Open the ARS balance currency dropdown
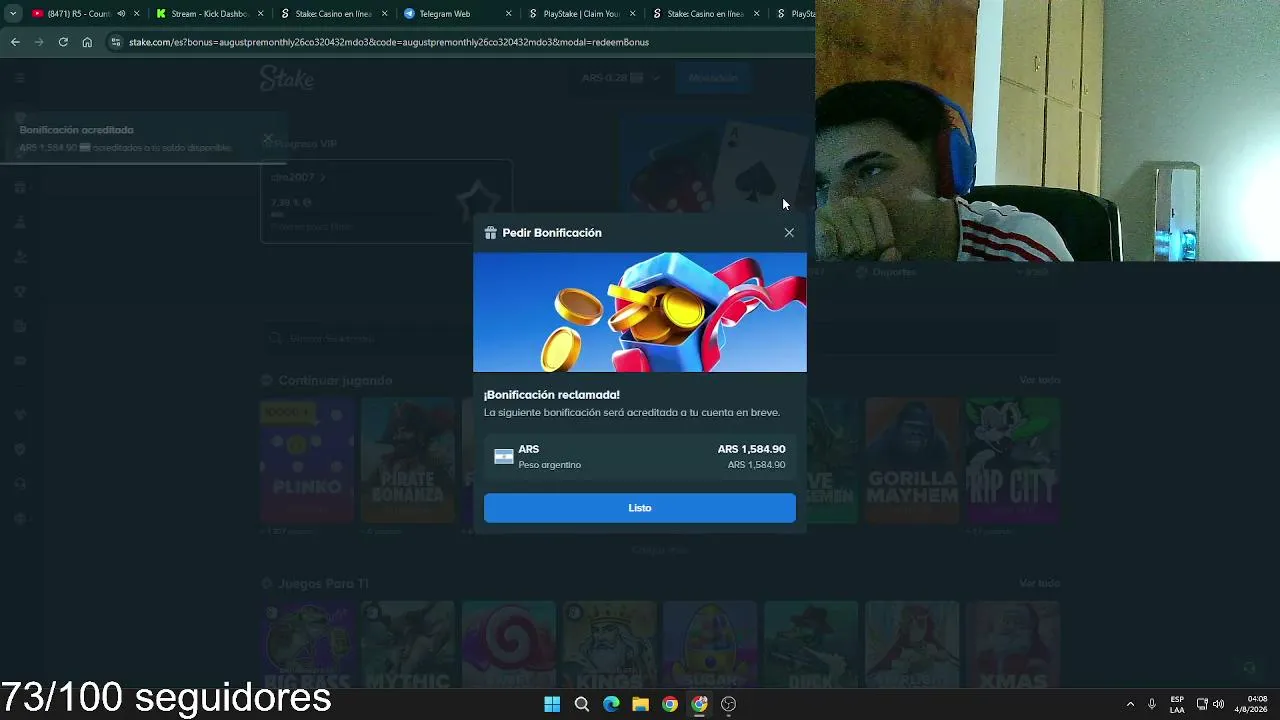 tap(621, 78)
